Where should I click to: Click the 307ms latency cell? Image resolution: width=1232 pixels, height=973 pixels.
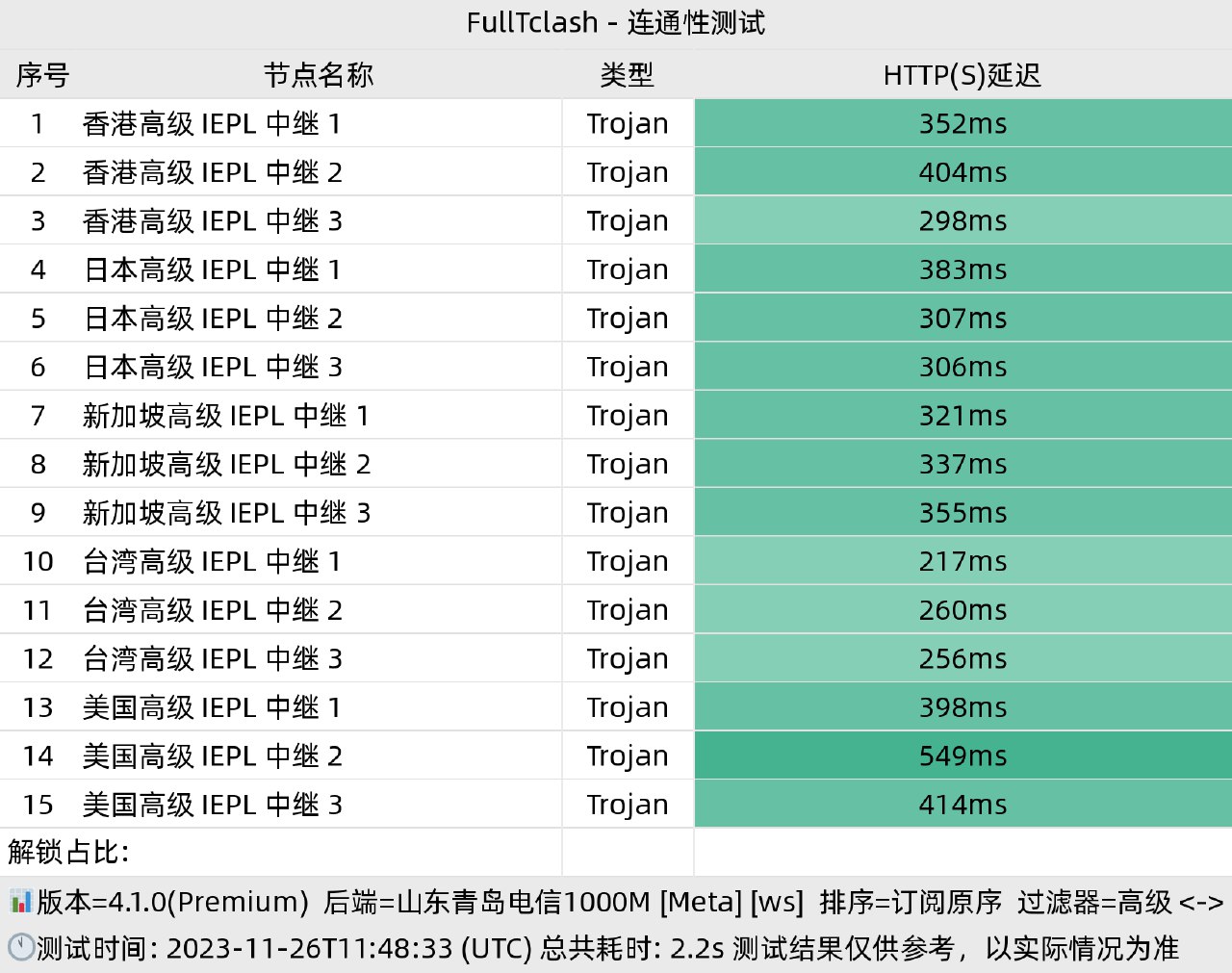(962, 318)
